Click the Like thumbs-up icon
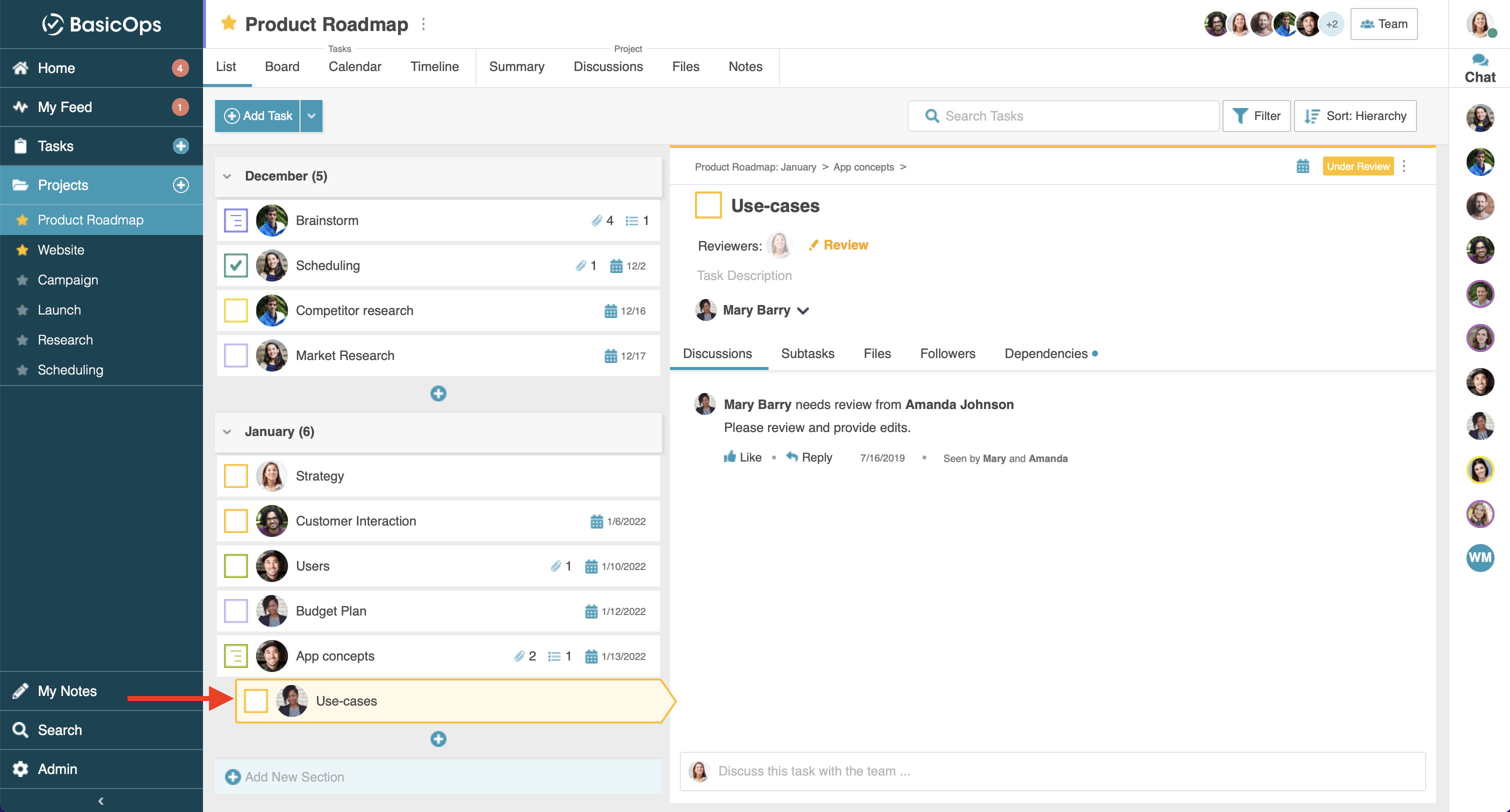This screenshot has width=1510, height=812. (x=729, y=457)
